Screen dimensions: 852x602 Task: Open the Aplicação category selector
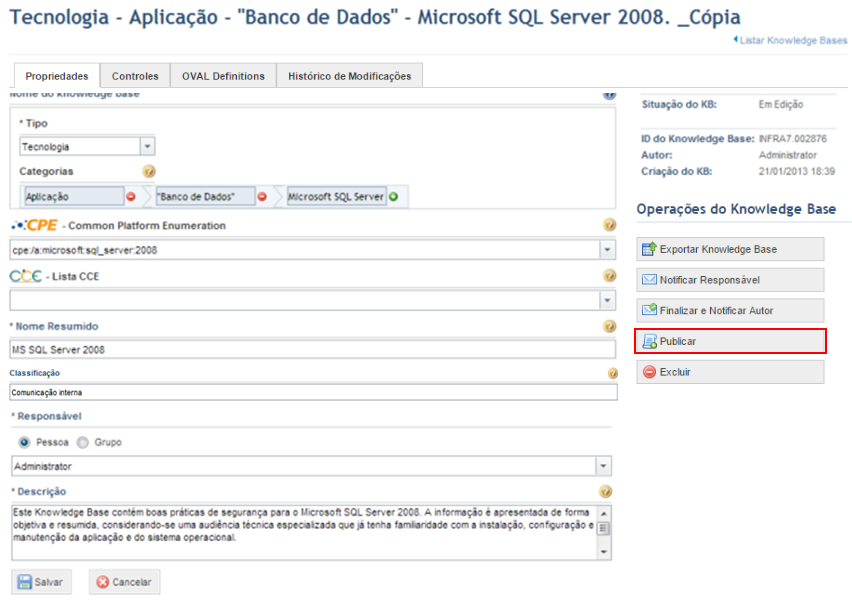(x=74, y=197)
